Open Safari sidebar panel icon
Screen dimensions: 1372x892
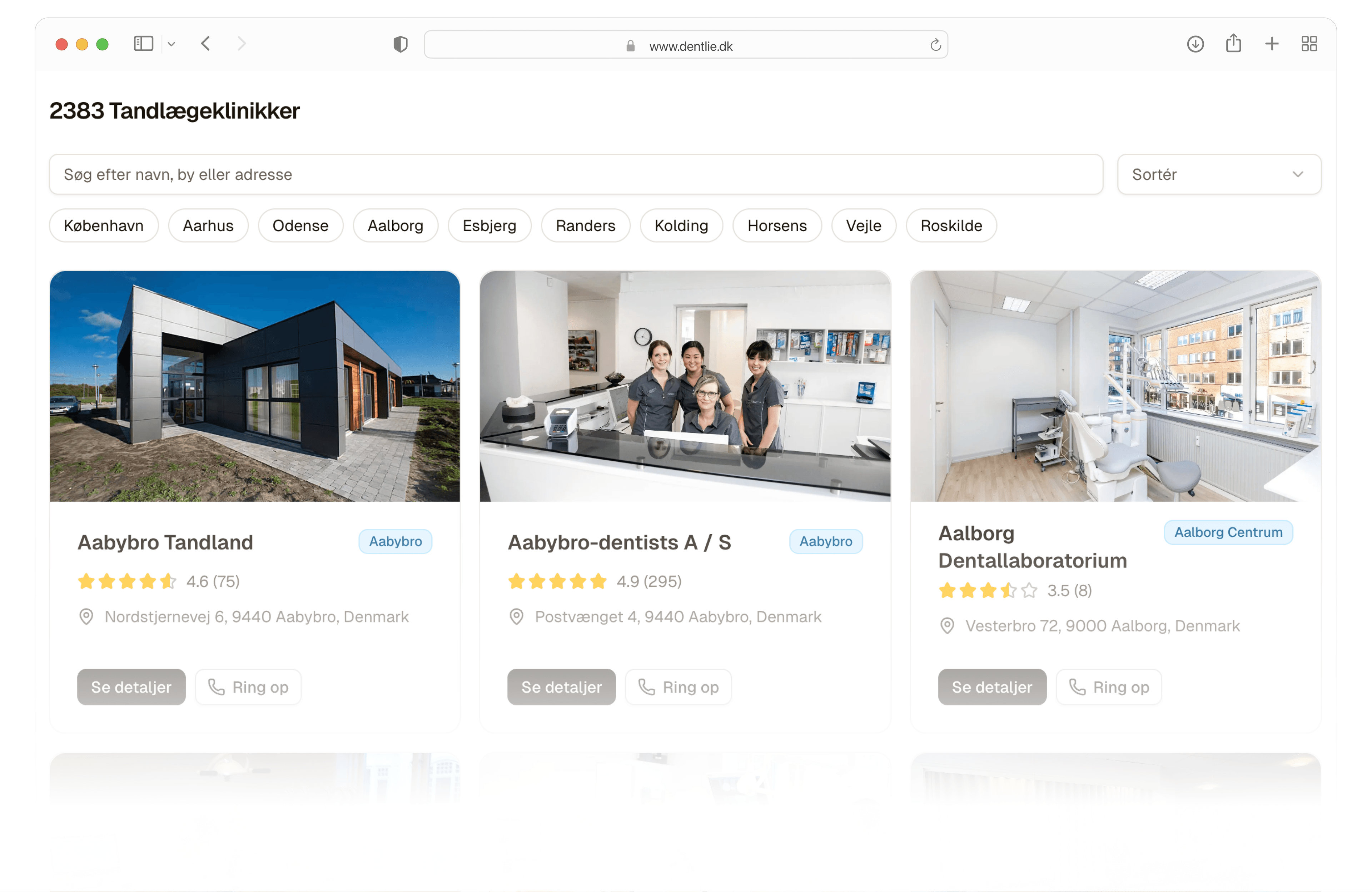point(143,44)
